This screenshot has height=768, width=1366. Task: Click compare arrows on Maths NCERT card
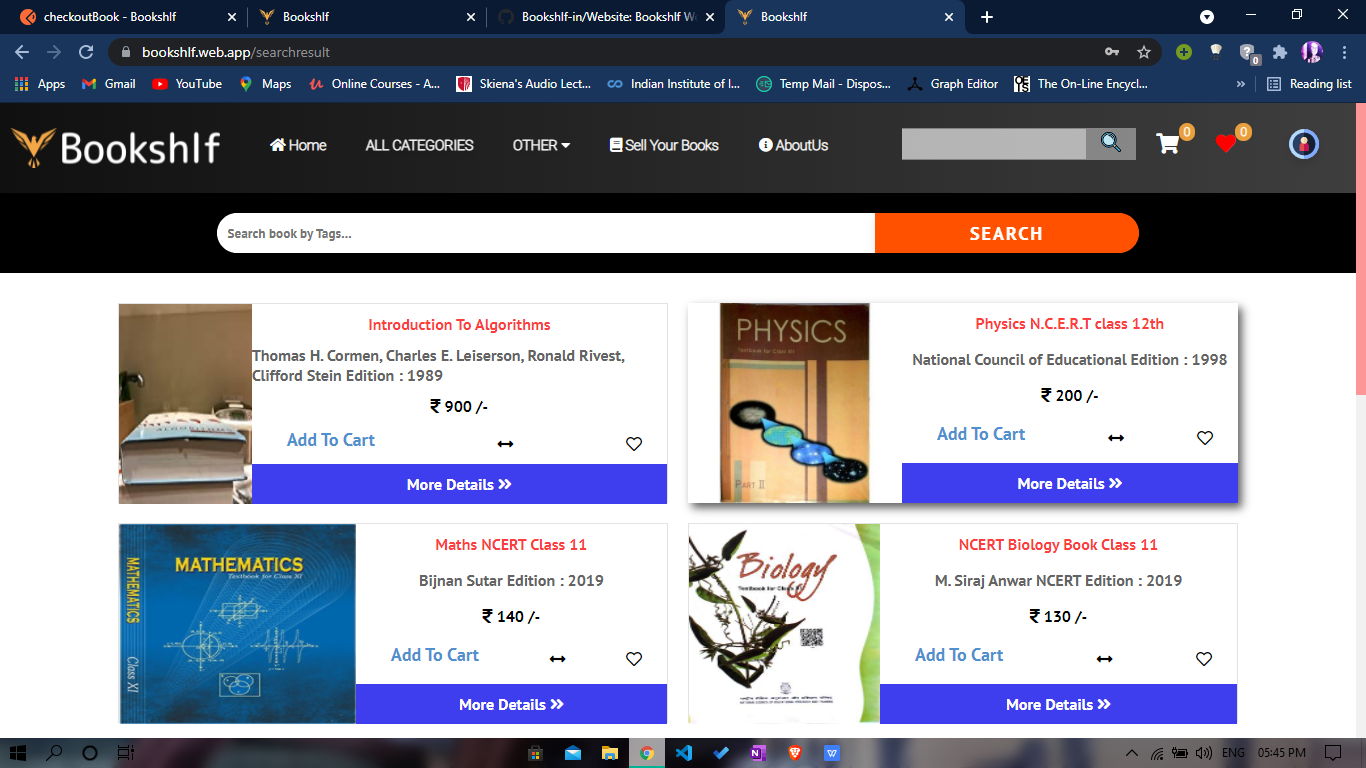558,659
